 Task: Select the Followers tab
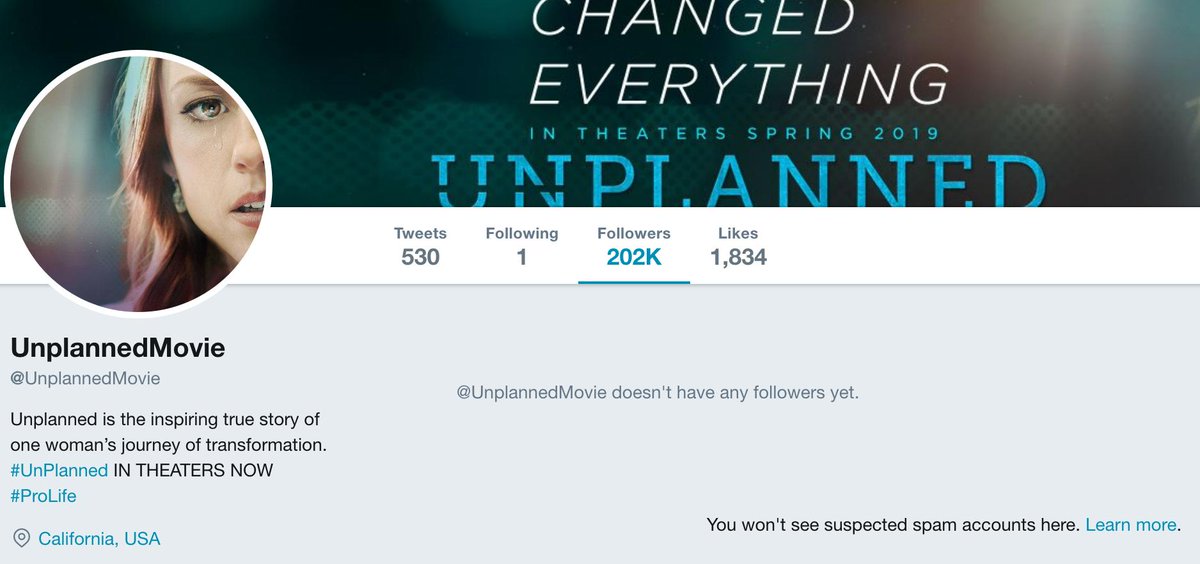pos(634,246)
